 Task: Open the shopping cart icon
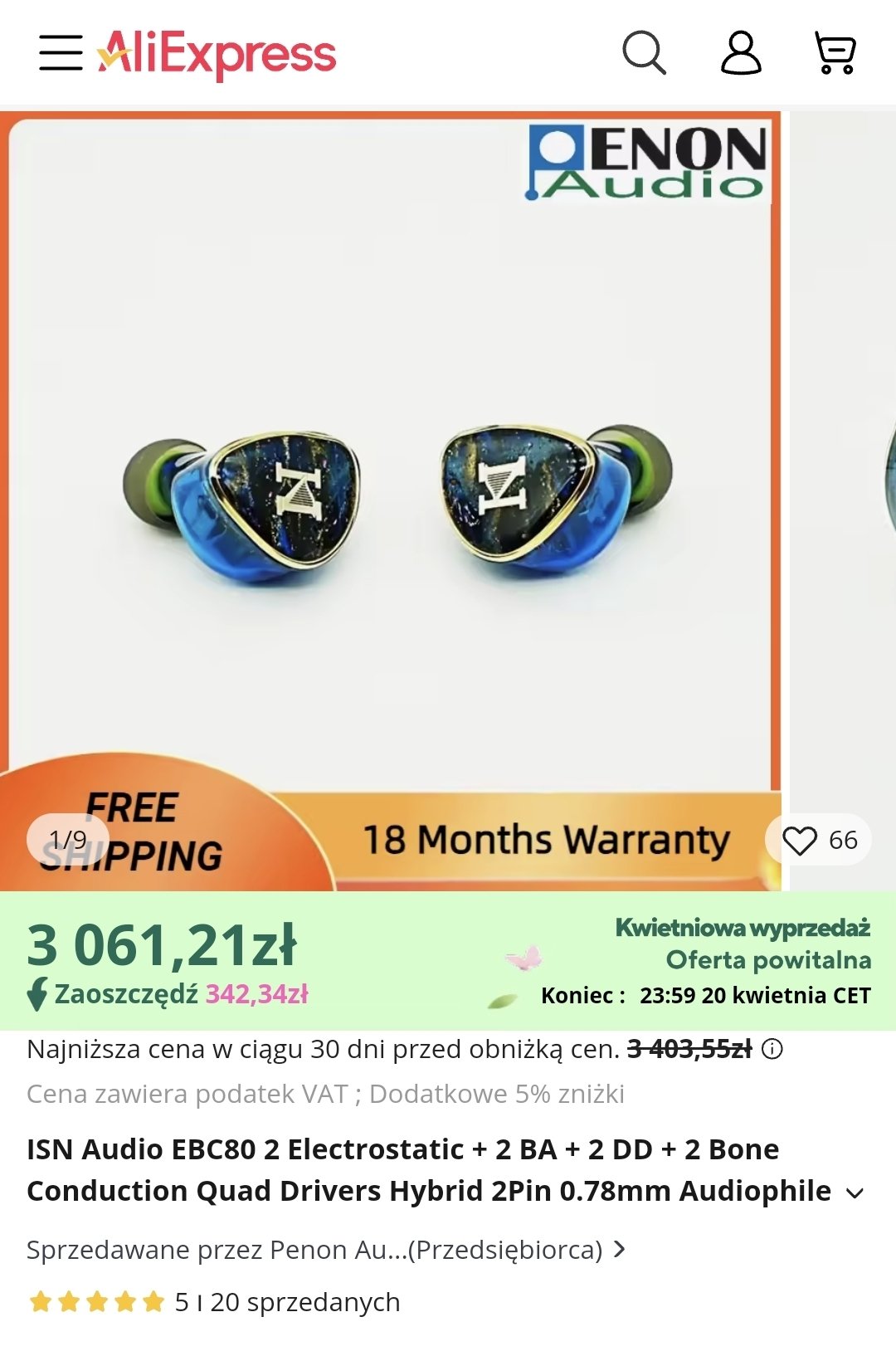point(835,53)
